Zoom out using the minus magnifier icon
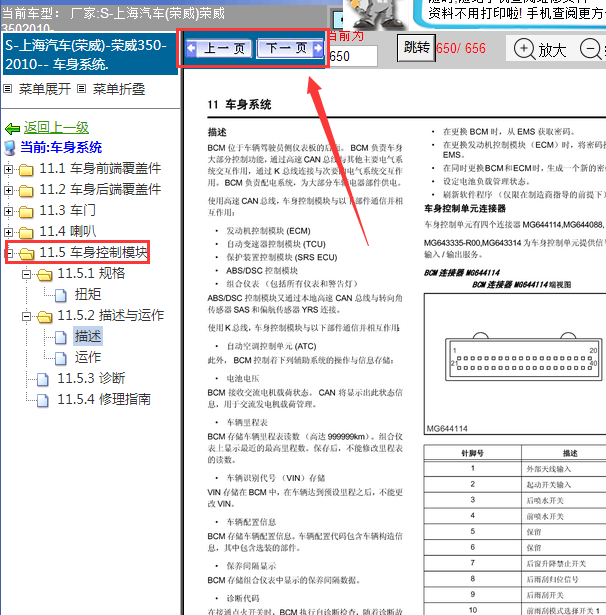The height and width of the screenshot is (615, 606). (x=591, y=49)
